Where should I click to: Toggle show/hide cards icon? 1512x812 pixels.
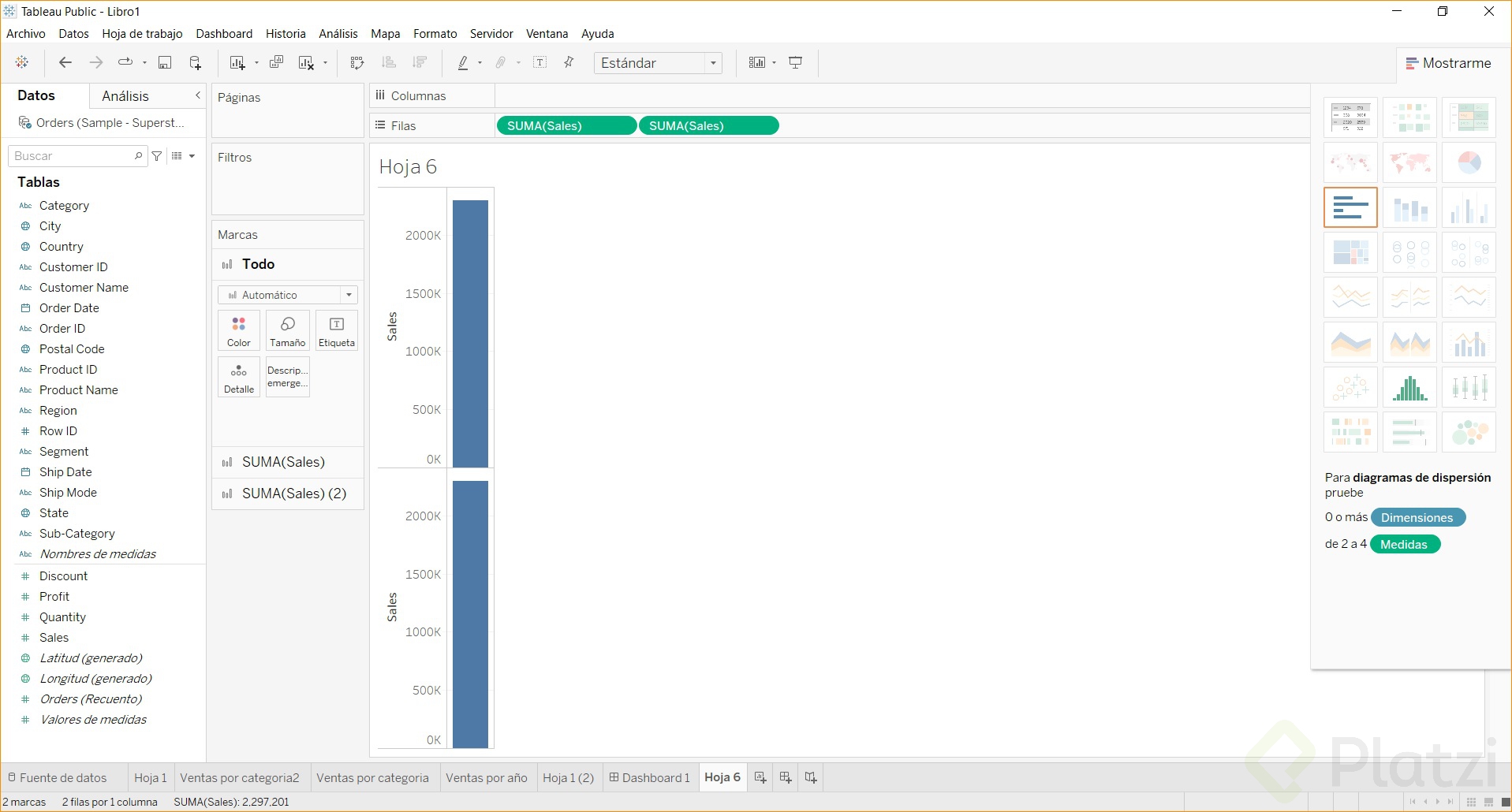tap(756, 63)
